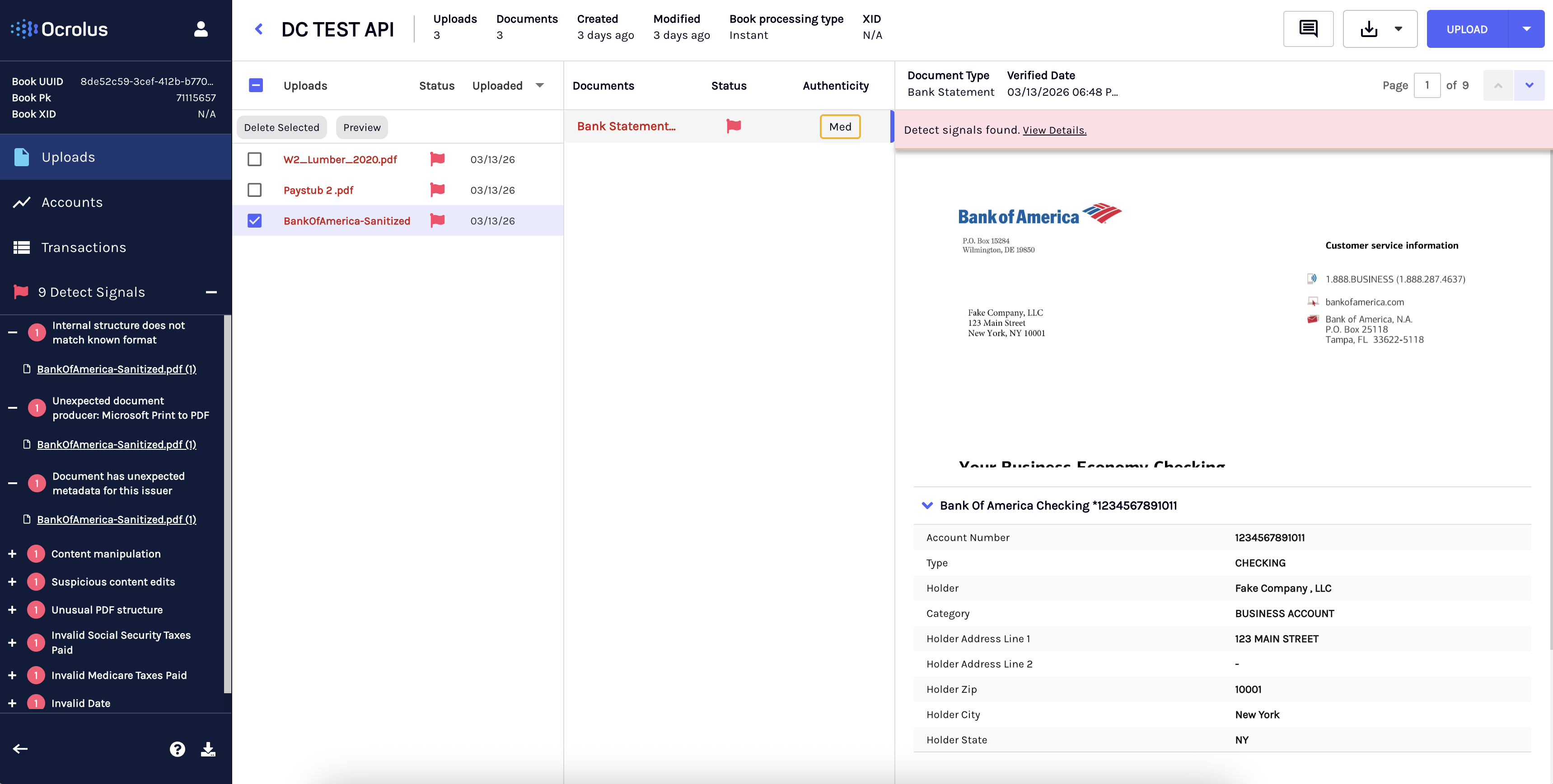Click the back arrow beside DC TEST API

click(x=259, y=29)
